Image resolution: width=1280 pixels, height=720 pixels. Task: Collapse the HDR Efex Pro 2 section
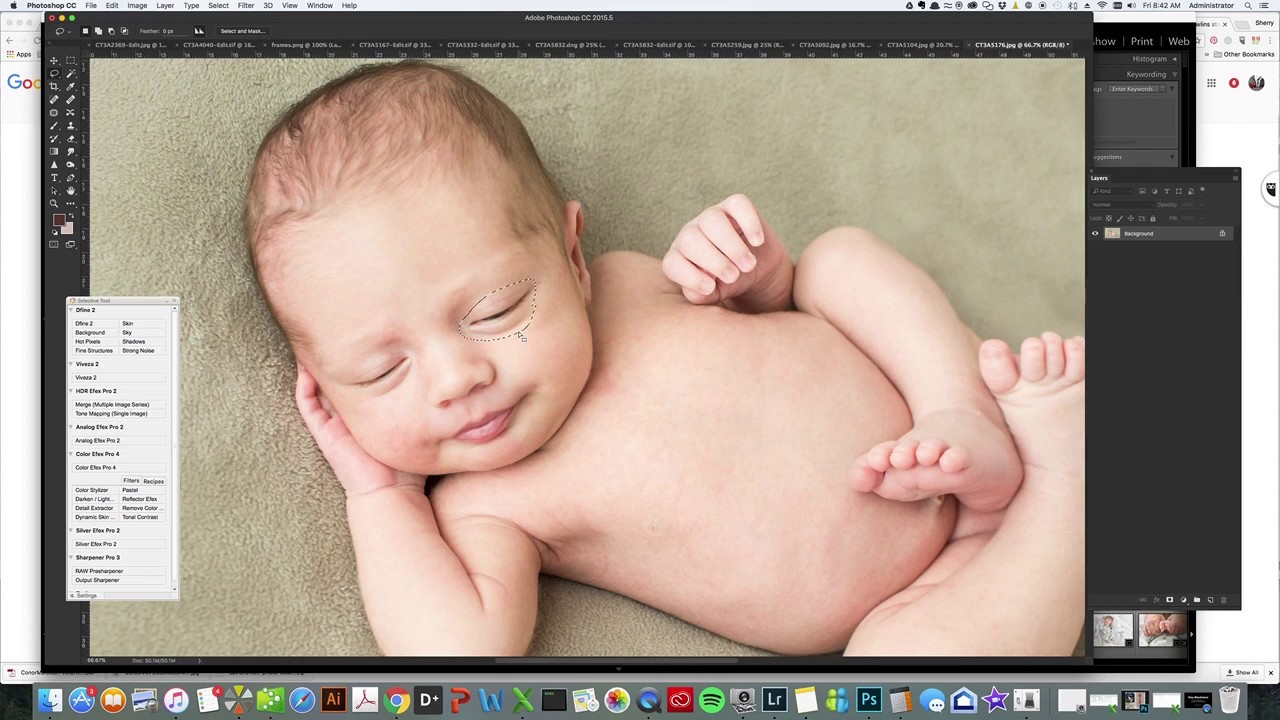tap(71, 391)
